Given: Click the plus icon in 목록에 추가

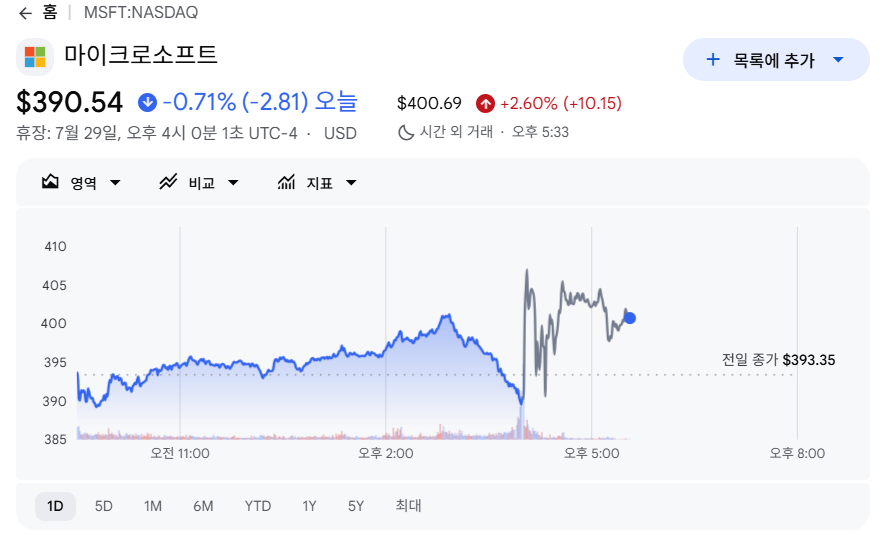Looking at the screenshot, I should coord(713,59).
